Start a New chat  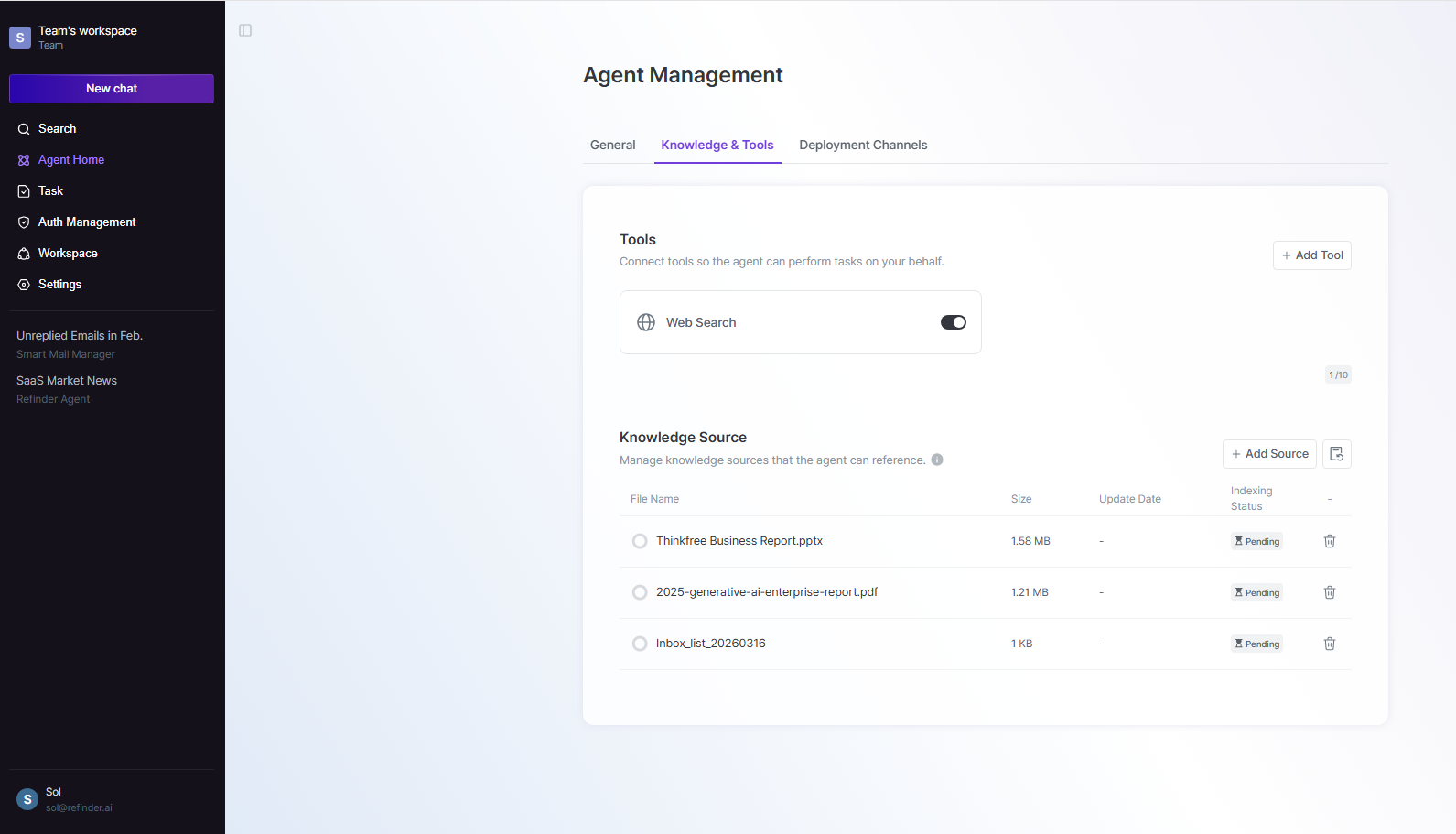click(112, 89)
